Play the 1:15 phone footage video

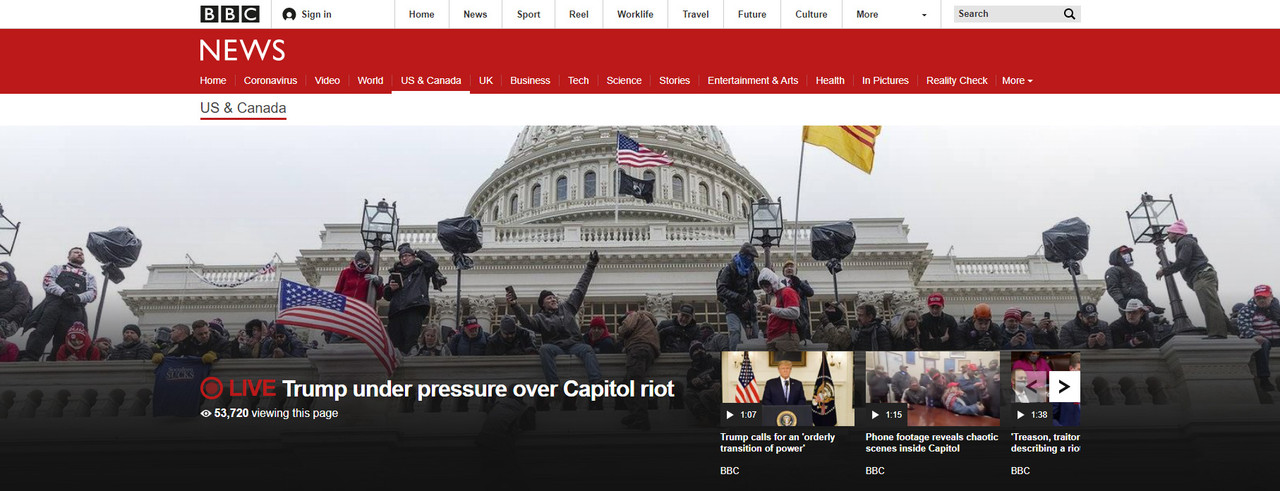point(932,388)
